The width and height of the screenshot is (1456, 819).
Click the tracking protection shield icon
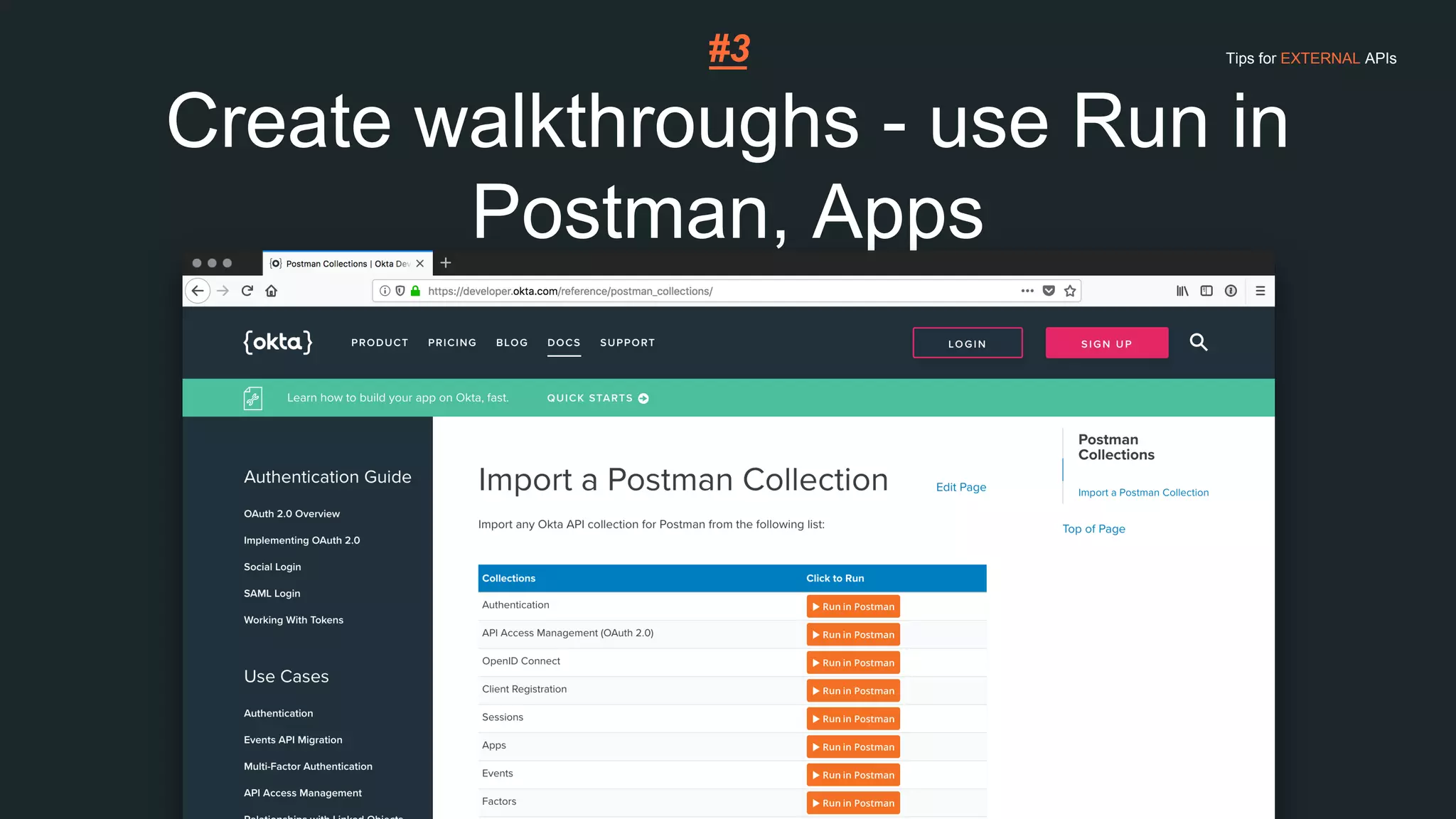point(400,291)
